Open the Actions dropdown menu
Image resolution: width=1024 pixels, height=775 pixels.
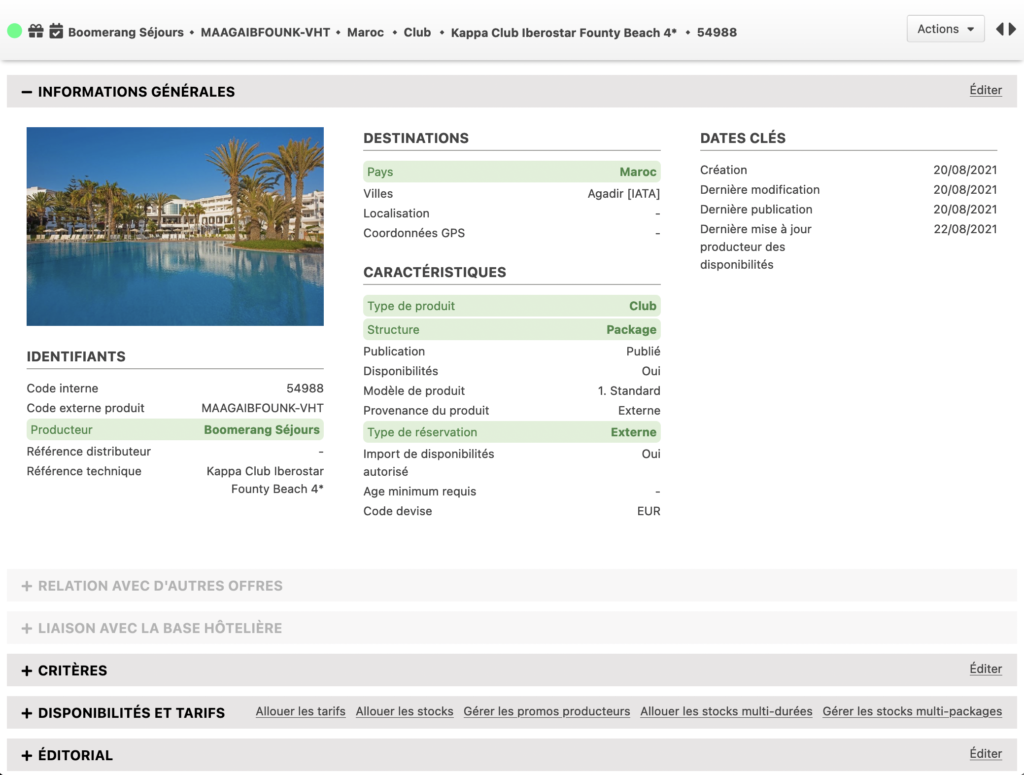[x=945, y=29]
